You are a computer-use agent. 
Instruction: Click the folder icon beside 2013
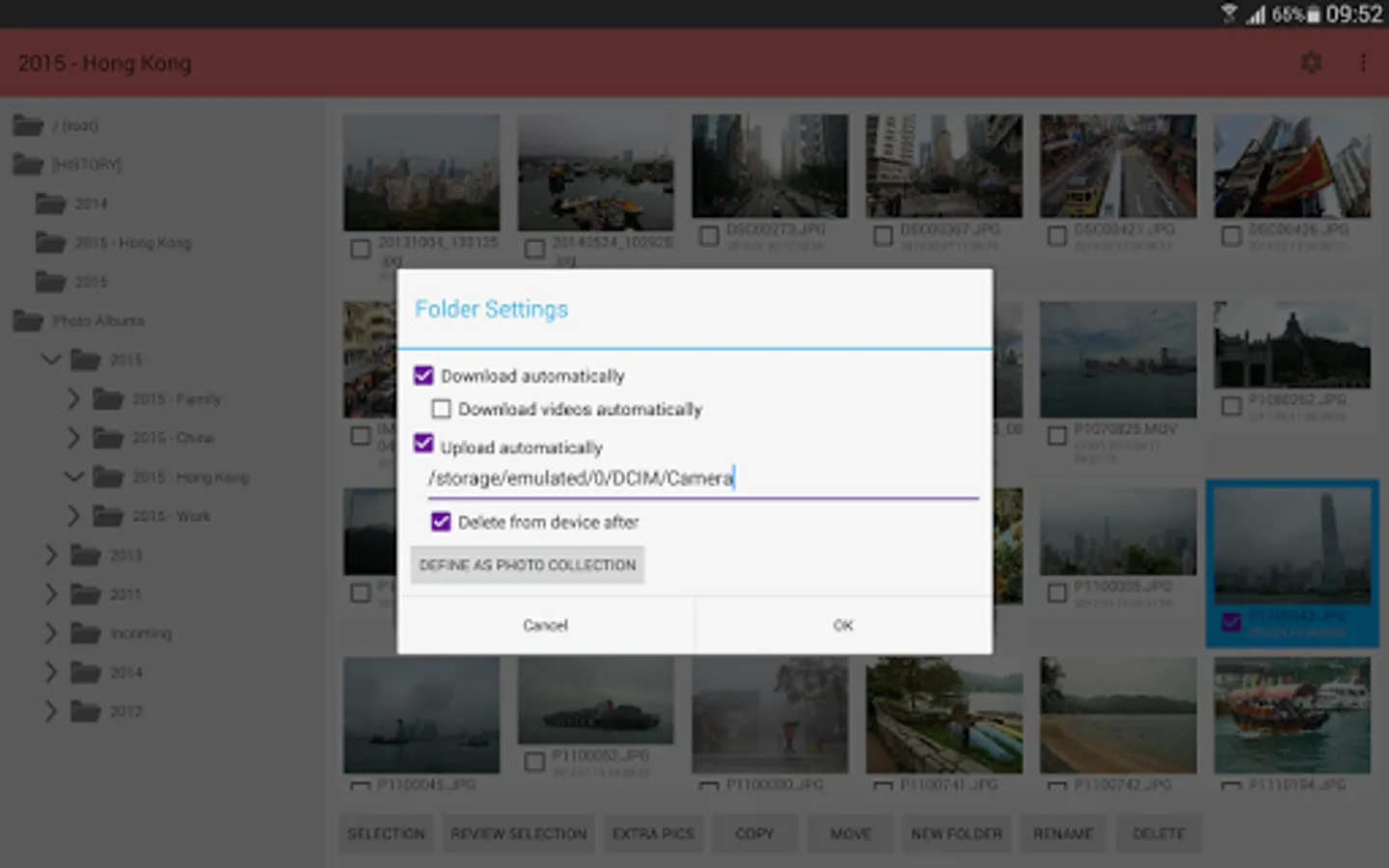pyautogui.click(x=86, y=555)
